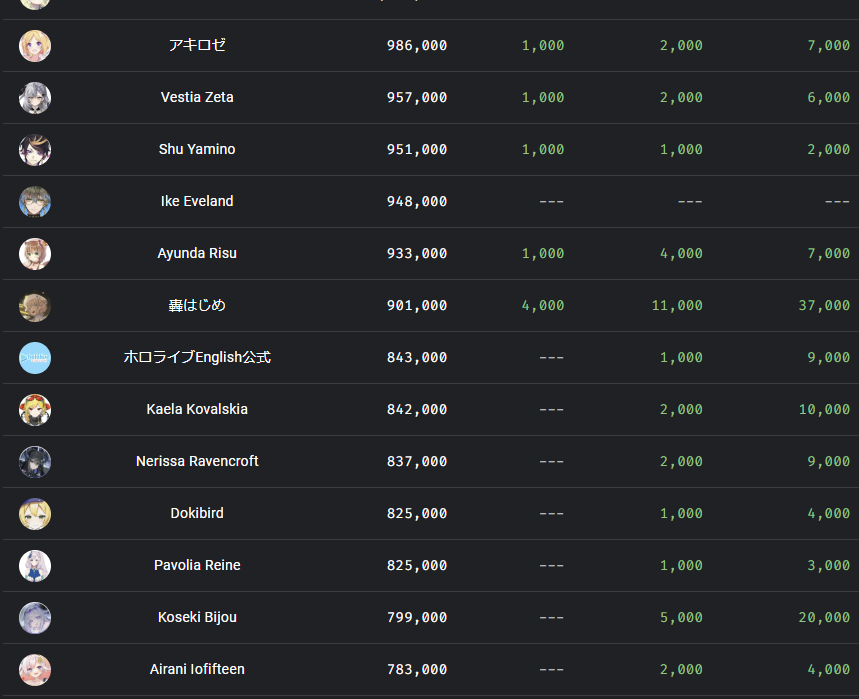Click the Shu Yamino name link
This screenshot has height=699, width=859.
click(x=197, y=150)
